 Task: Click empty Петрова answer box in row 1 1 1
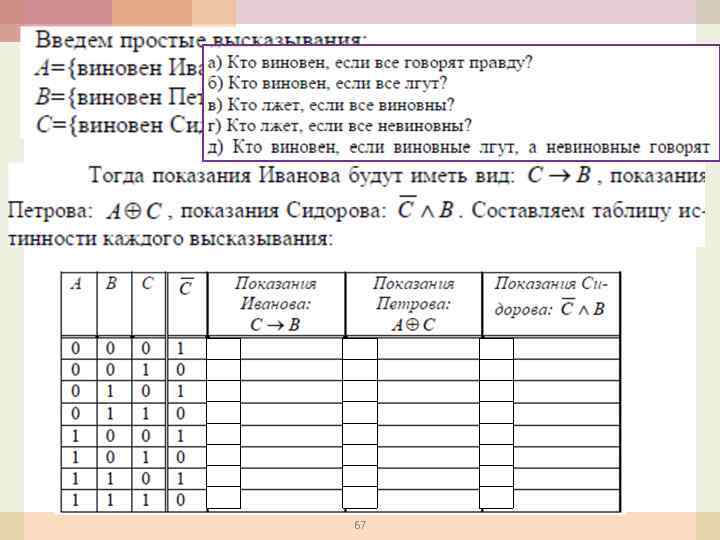tap(360, 498)
